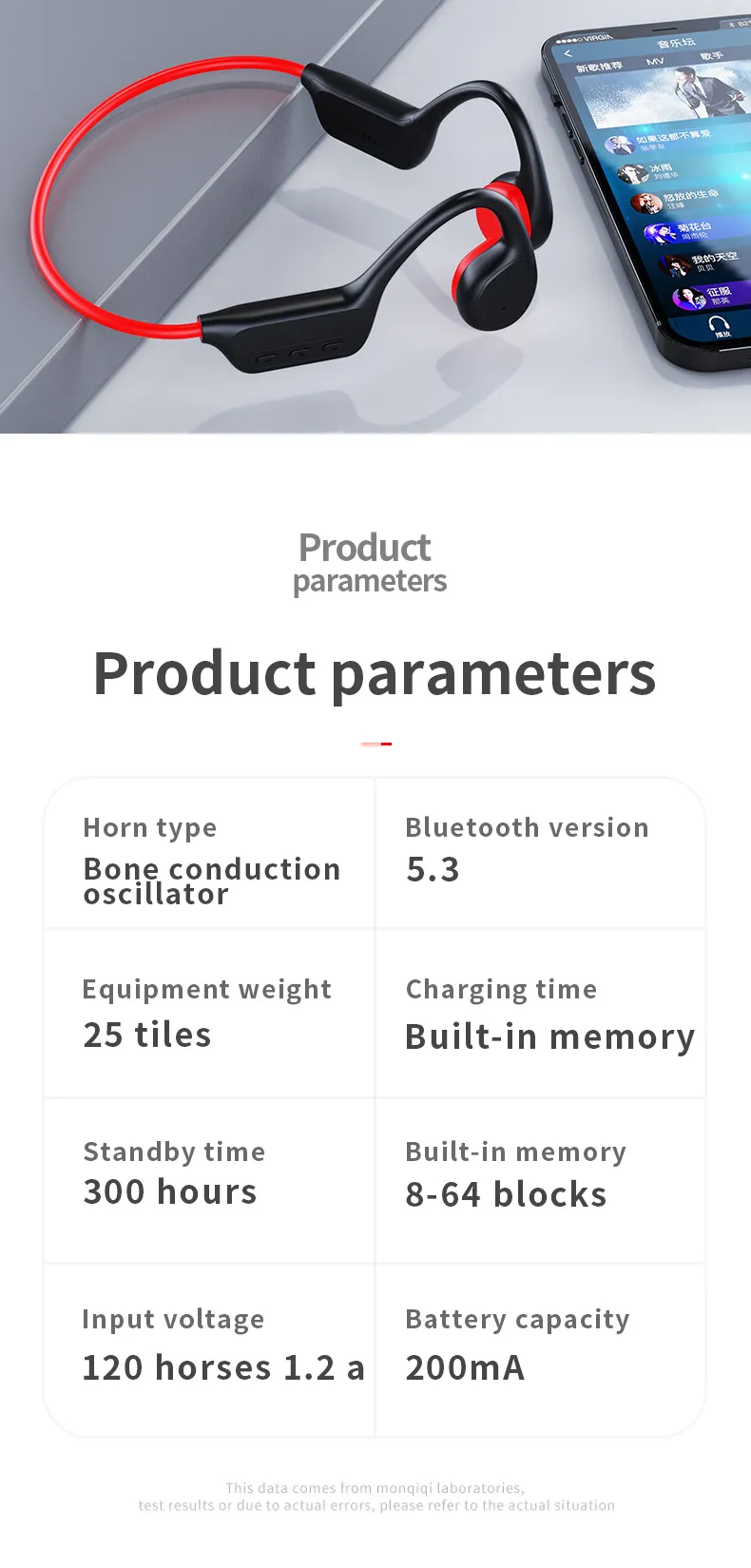Switch to the 新歌推荐 tab

point(599,66)
